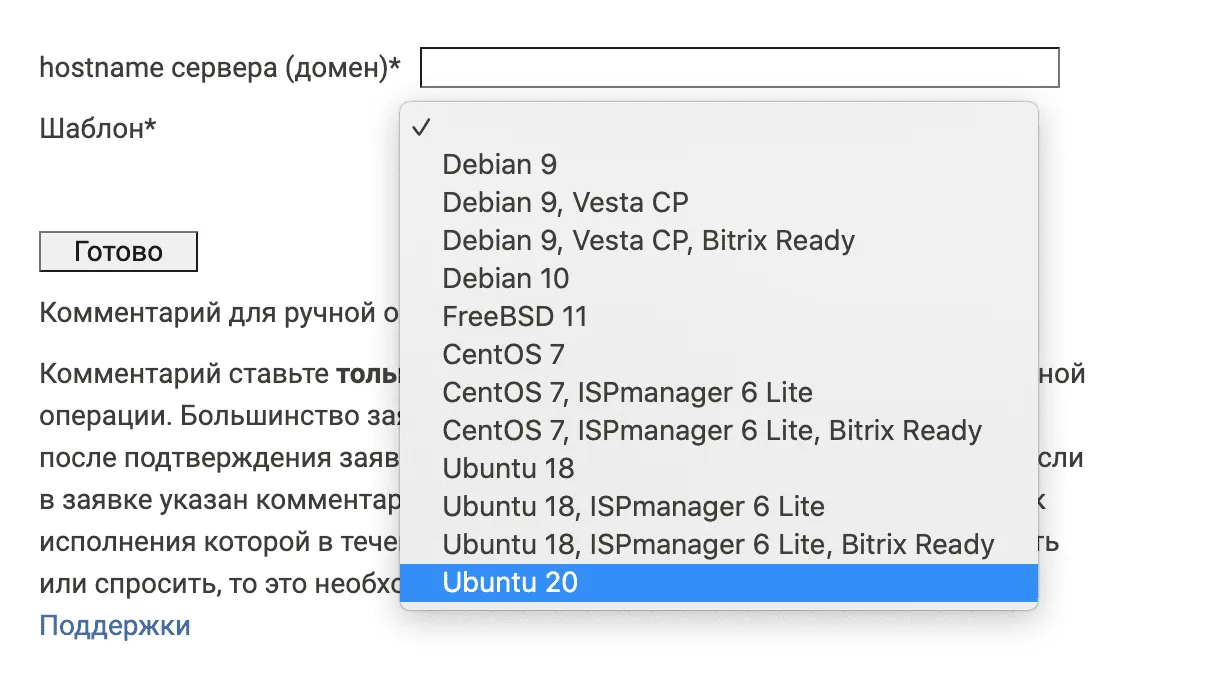Choose Ubuntu 18, ISPmanager 6 Lite, Bitrix Ready
This screenshot has width=1220, height=676.
718,544
